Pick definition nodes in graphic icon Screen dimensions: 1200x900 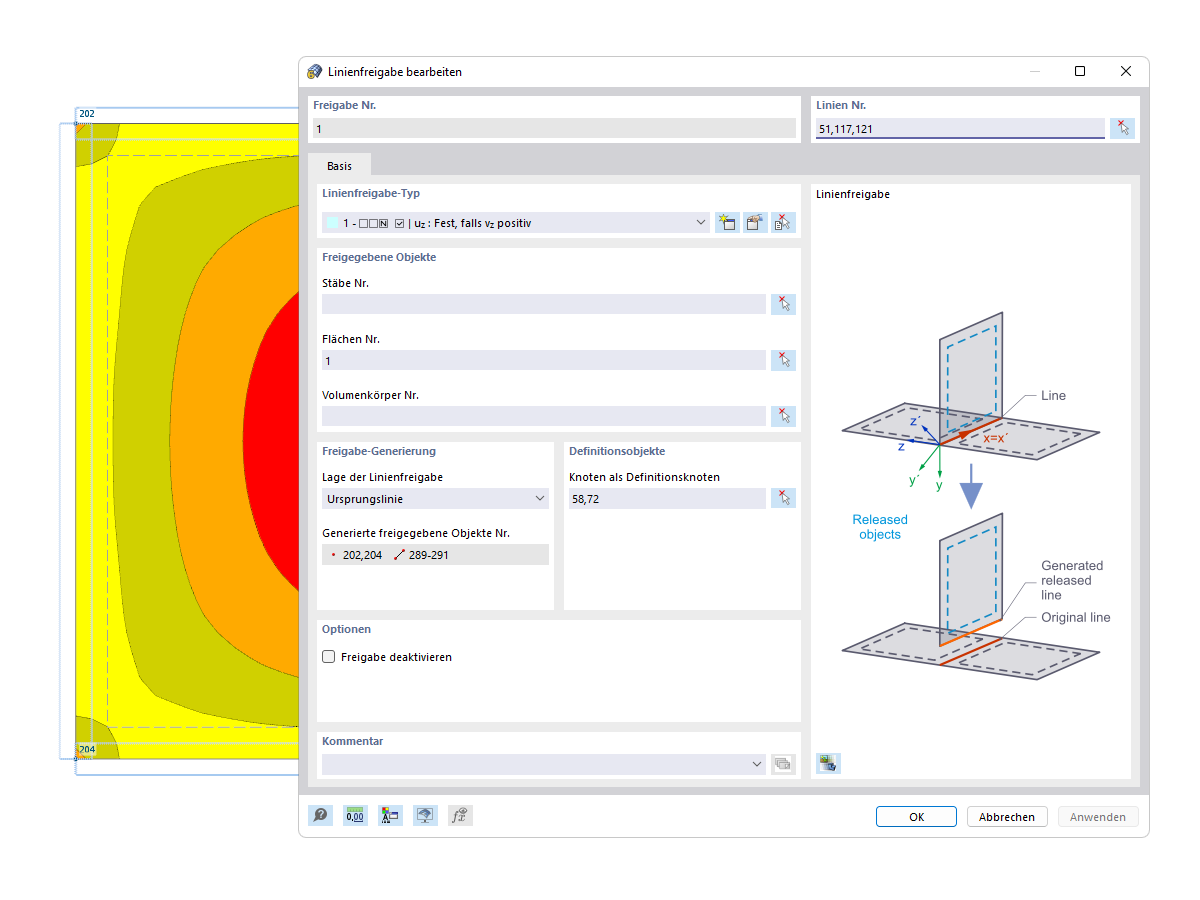(x=783, y=498)
